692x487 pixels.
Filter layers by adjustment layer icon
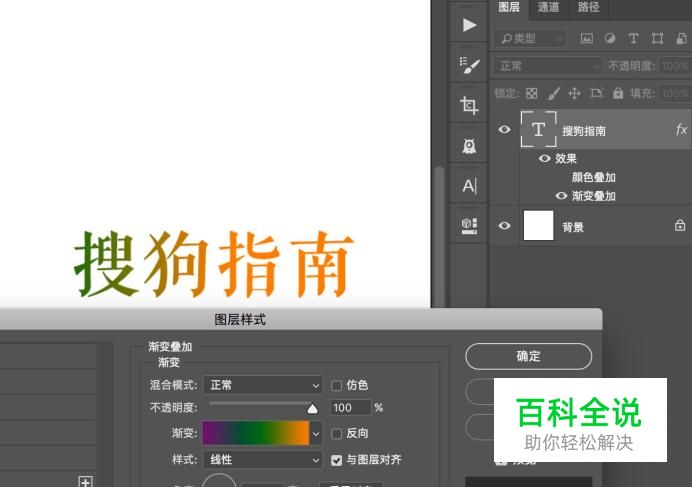pos(610,38)
